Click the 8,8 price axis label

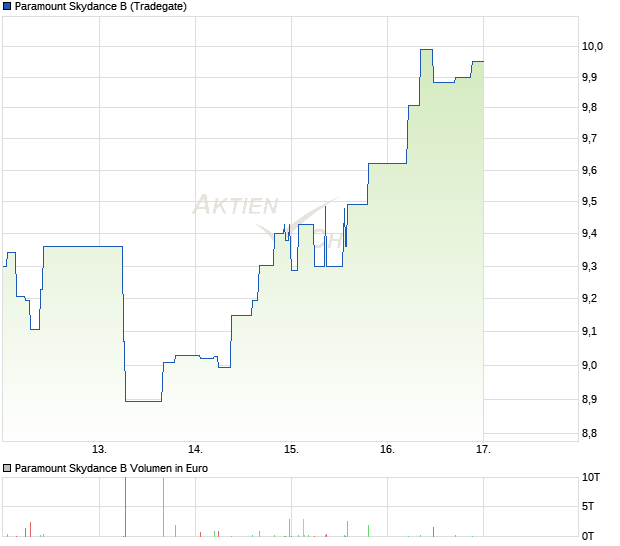(x=590, y=433)
